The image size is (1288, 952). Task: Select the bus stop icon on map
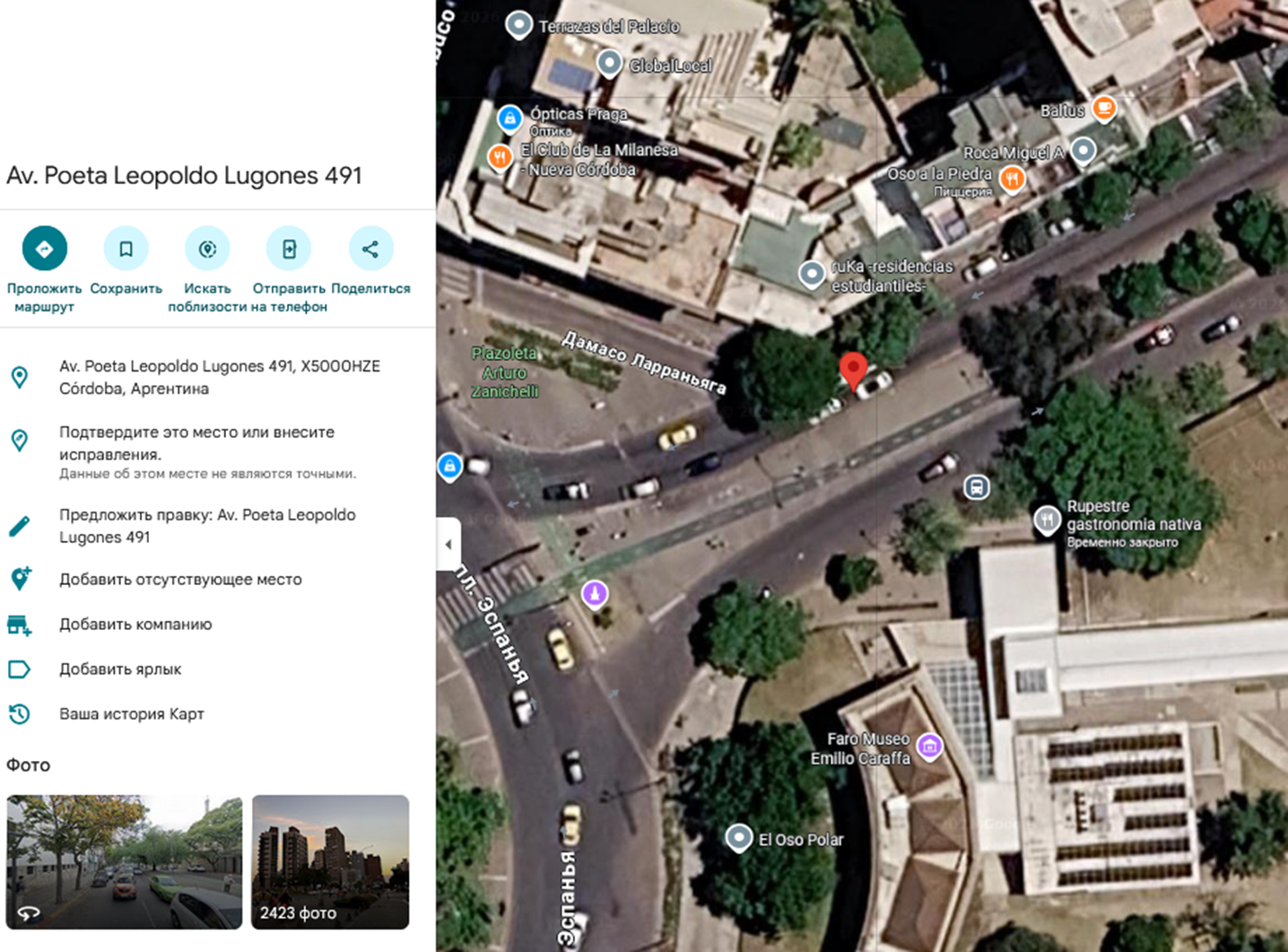coord(977,487)
